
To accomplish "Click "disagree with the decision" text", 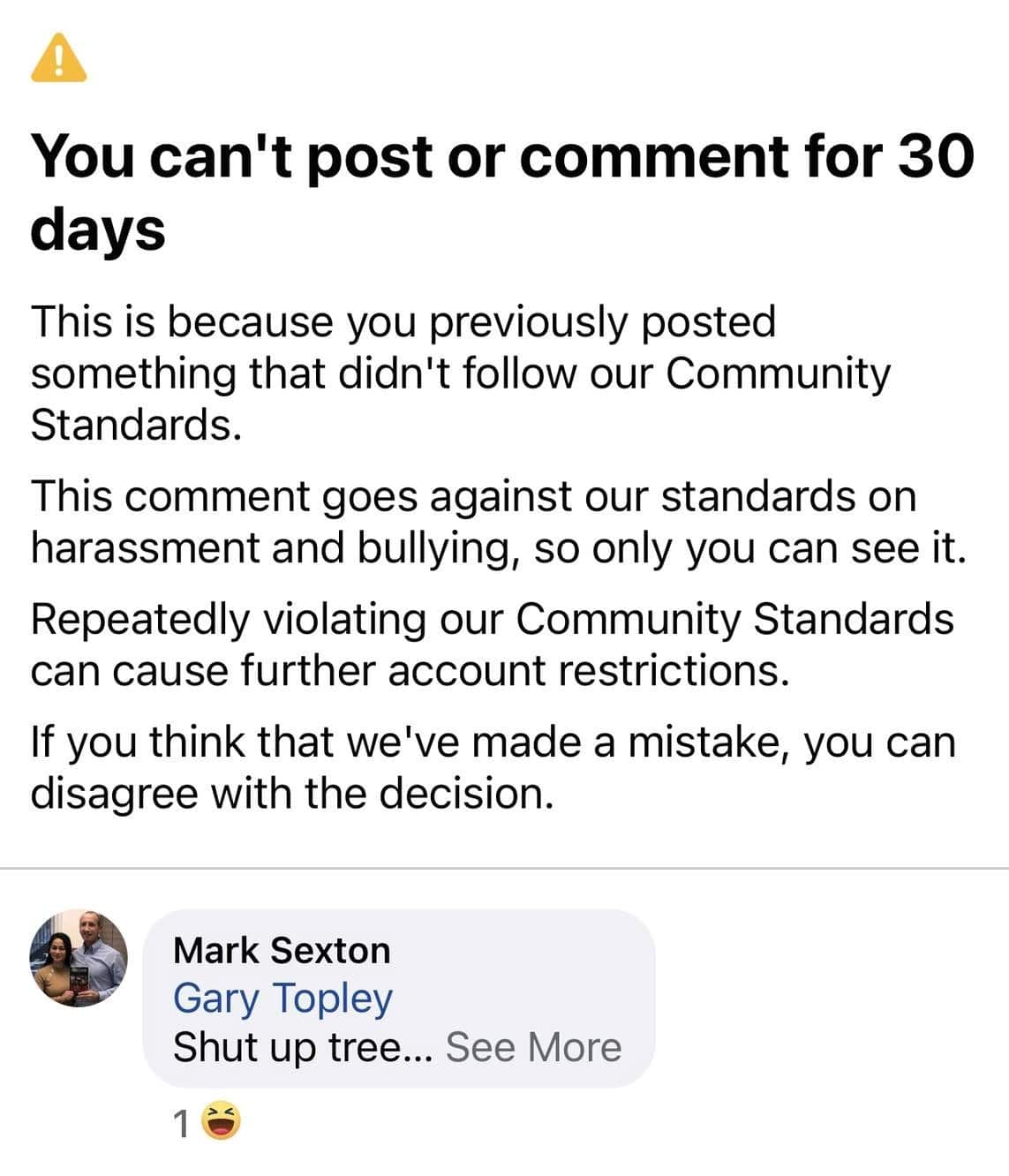I will (292, 793).
